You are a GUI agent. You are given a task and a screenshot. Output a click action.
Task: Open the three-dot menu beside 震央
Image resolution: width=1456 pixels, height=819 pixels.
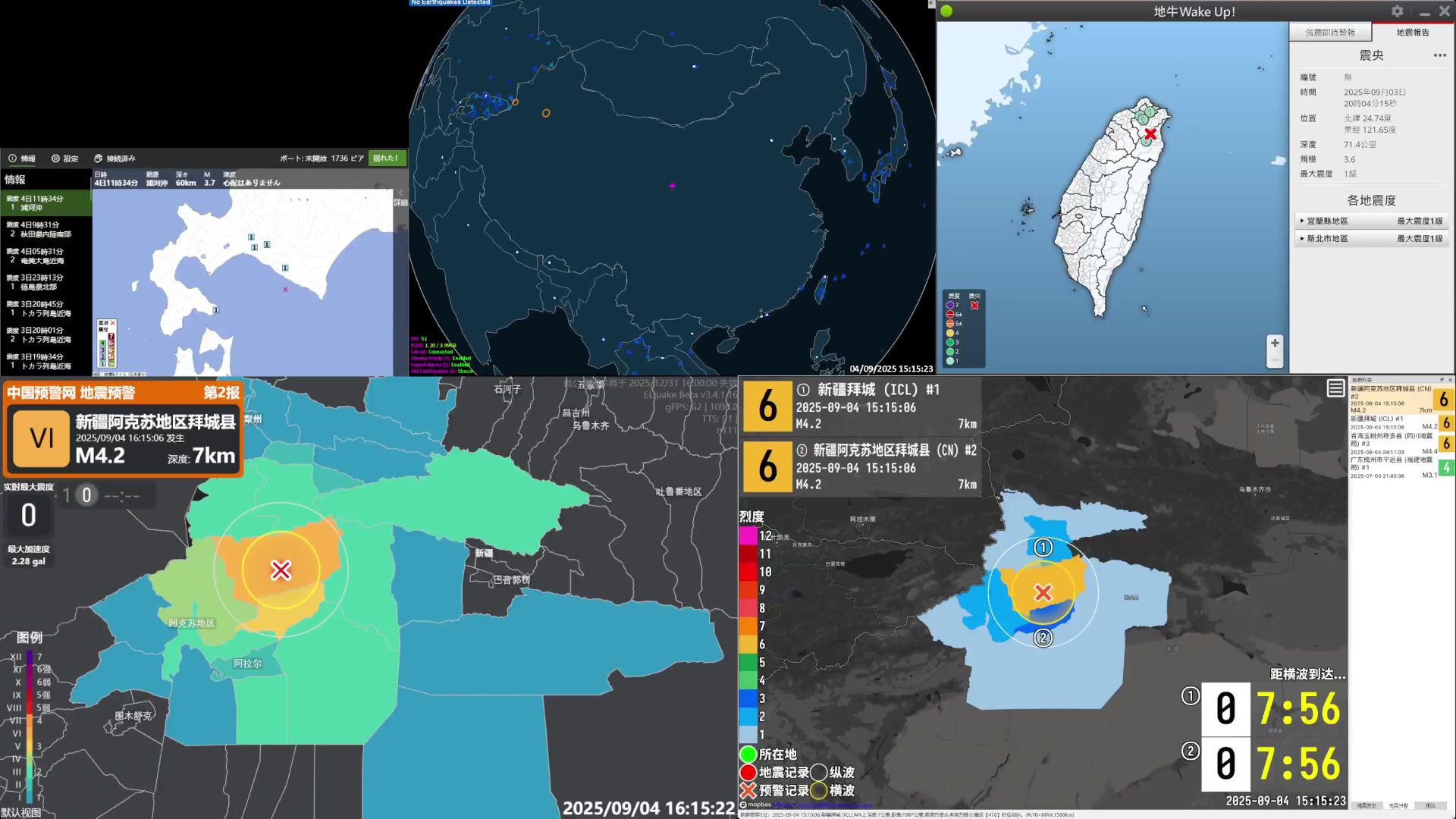point(1439,55)
